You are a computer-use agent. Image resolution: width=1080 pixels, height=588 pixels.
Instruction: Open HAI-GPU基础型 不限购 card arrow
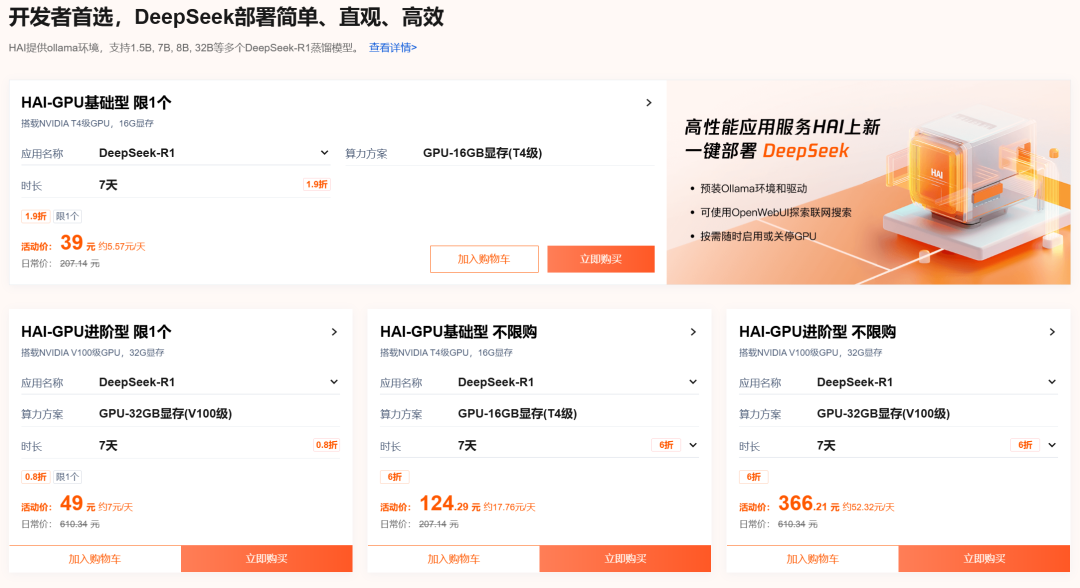(693, 332)
